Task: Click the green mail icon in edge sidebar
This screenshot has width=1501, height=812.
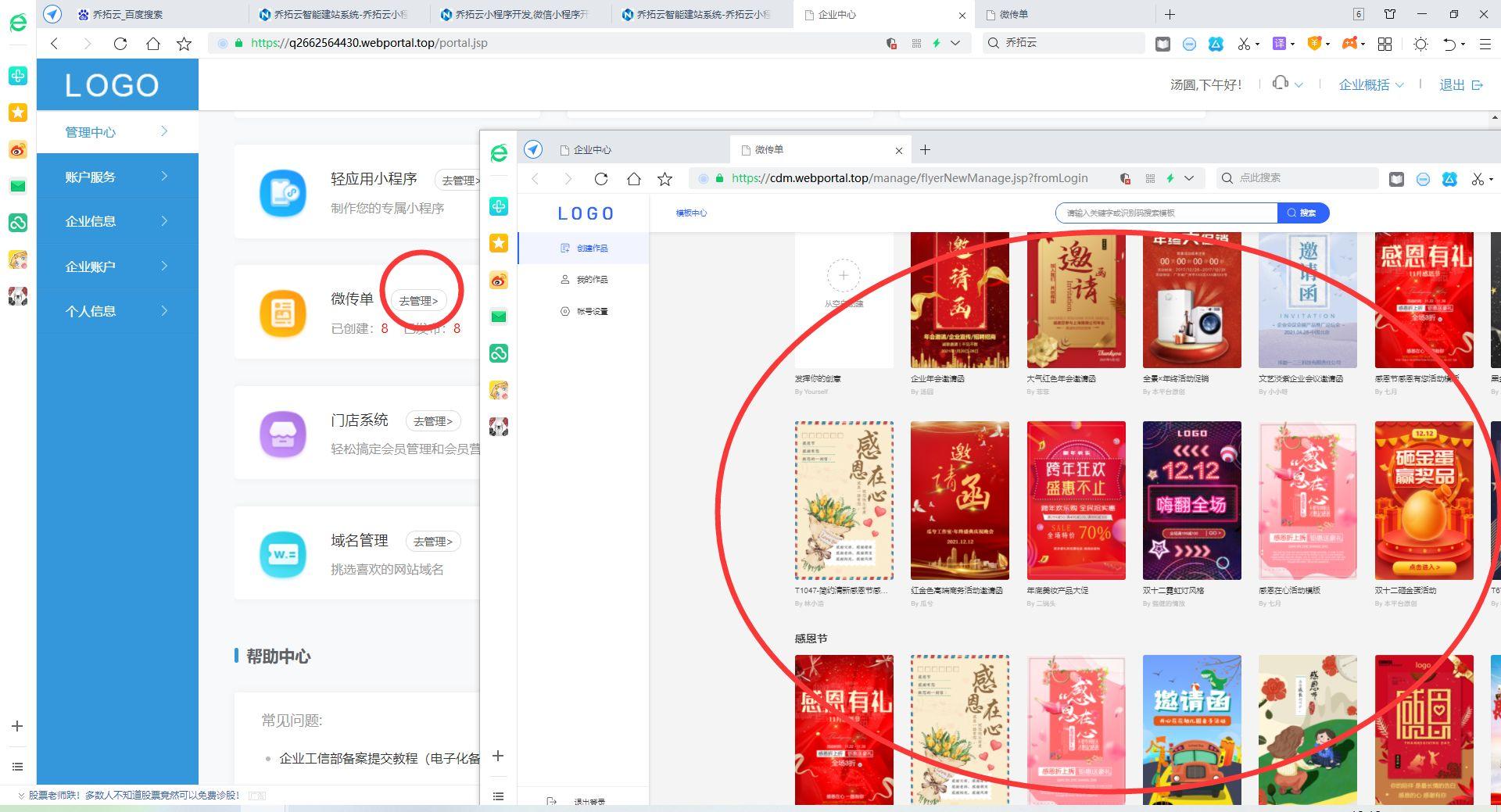Action: click(x=17, y=186)
